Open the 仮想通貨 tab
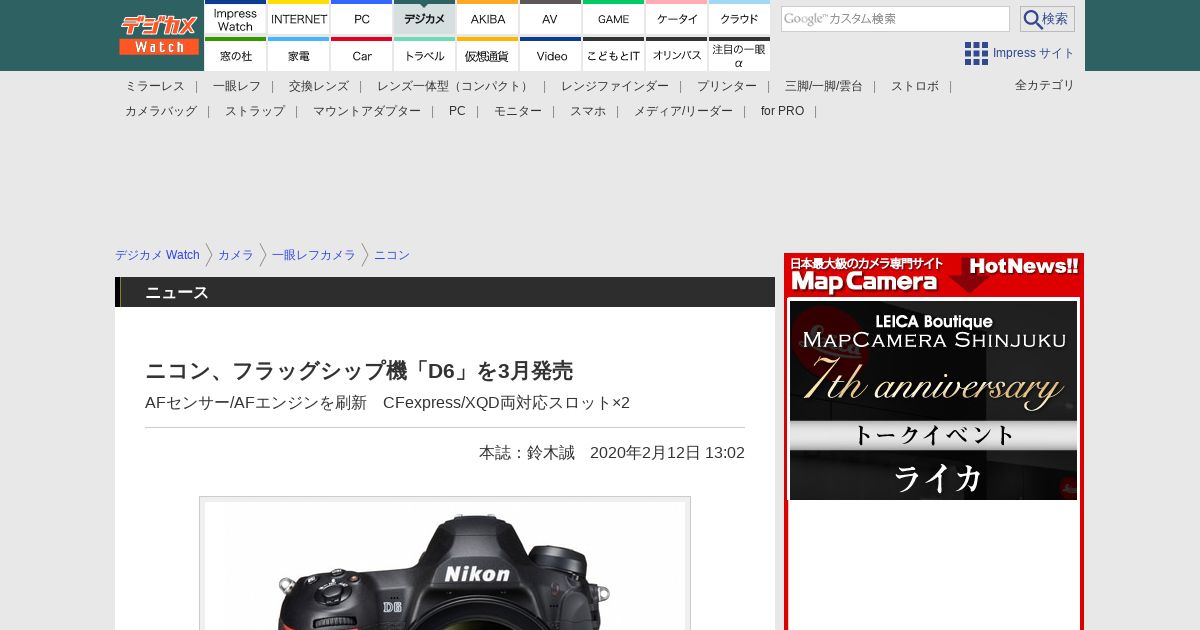This screenshot has height=630, width=1200. (x=488, y=55)
